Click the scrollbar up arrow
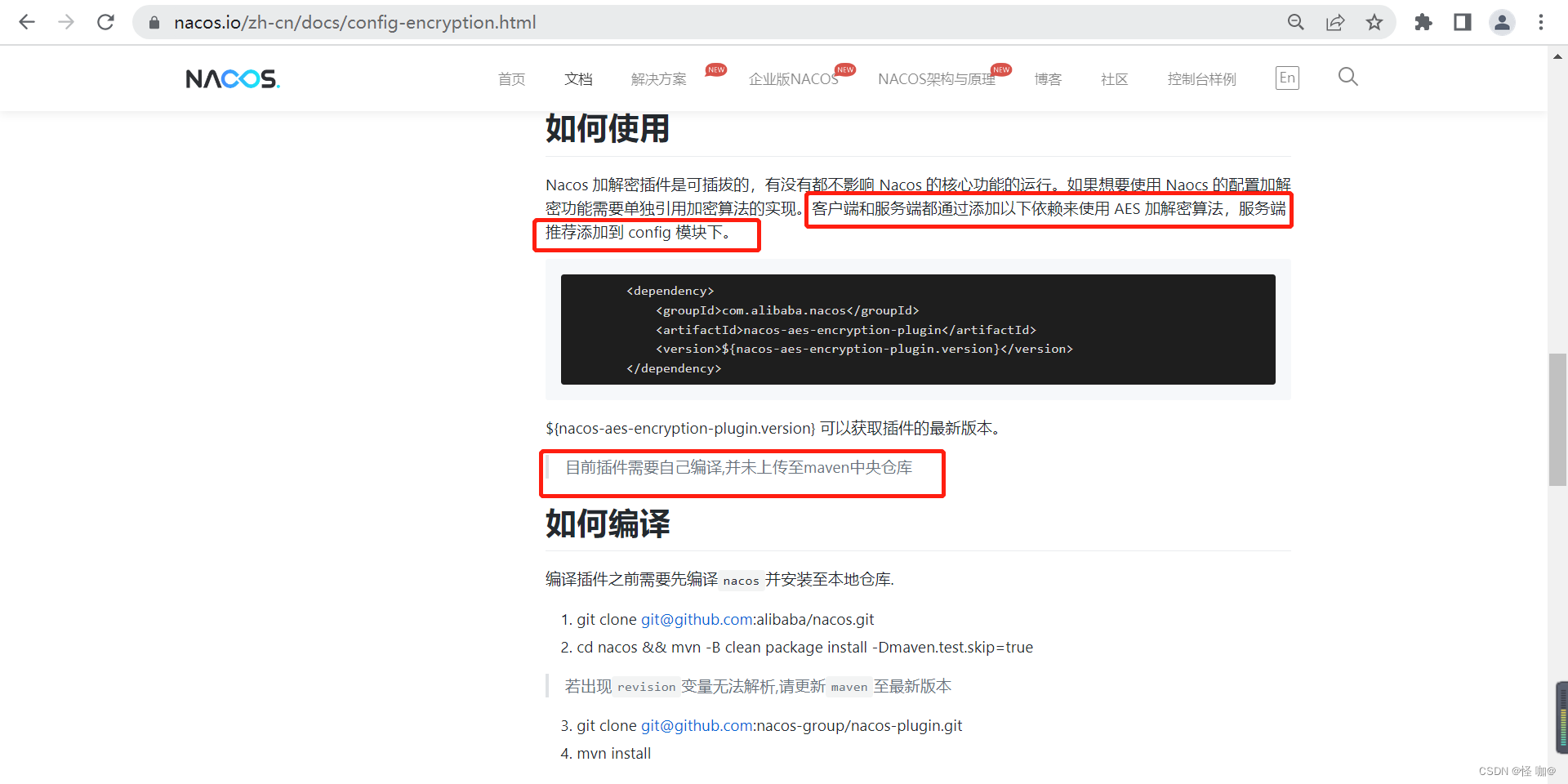This screenshot has height=784, width=1568. point(1557,56)
